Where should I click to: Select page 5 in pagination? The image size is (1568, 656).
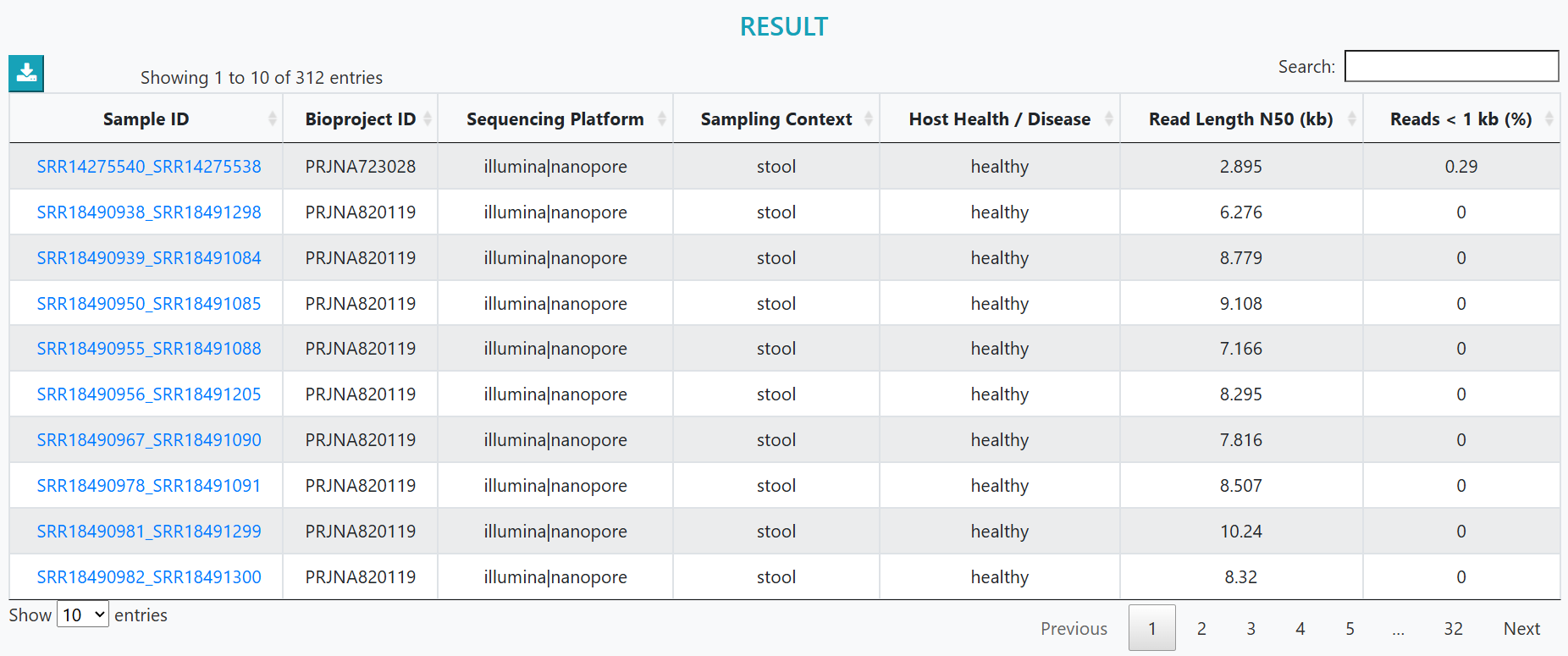click(1350, 628)
